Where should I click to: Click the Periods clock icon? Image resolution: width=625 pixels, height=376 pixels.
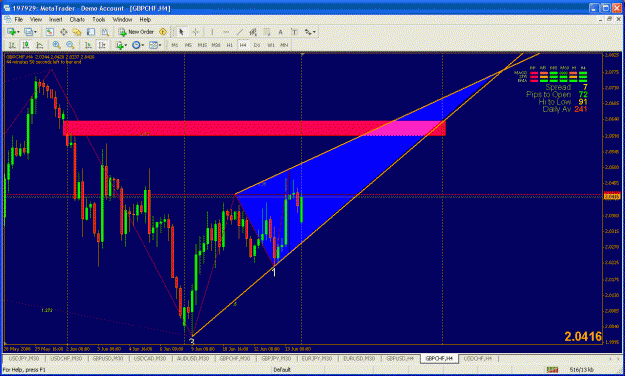pos(136,45)
